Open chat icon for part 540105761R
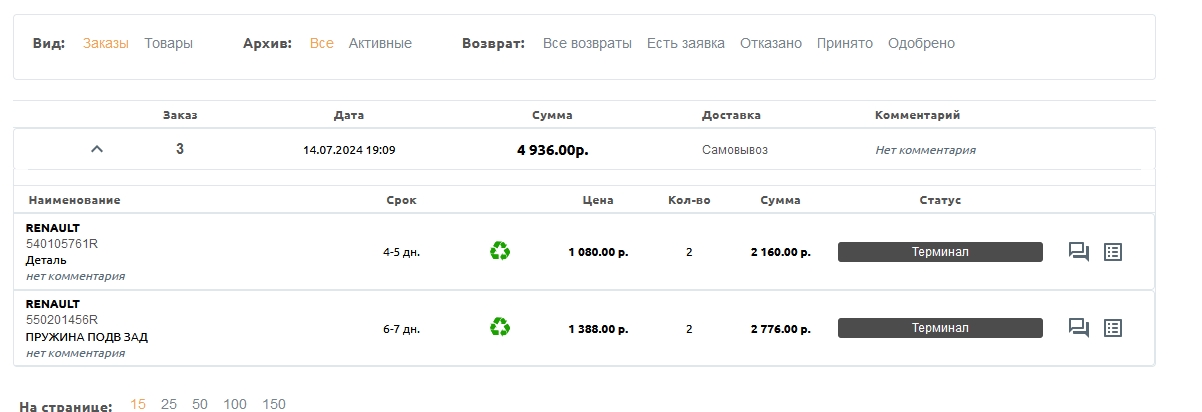Viewport: 1202px width, 412px height. coord(1079,252)
